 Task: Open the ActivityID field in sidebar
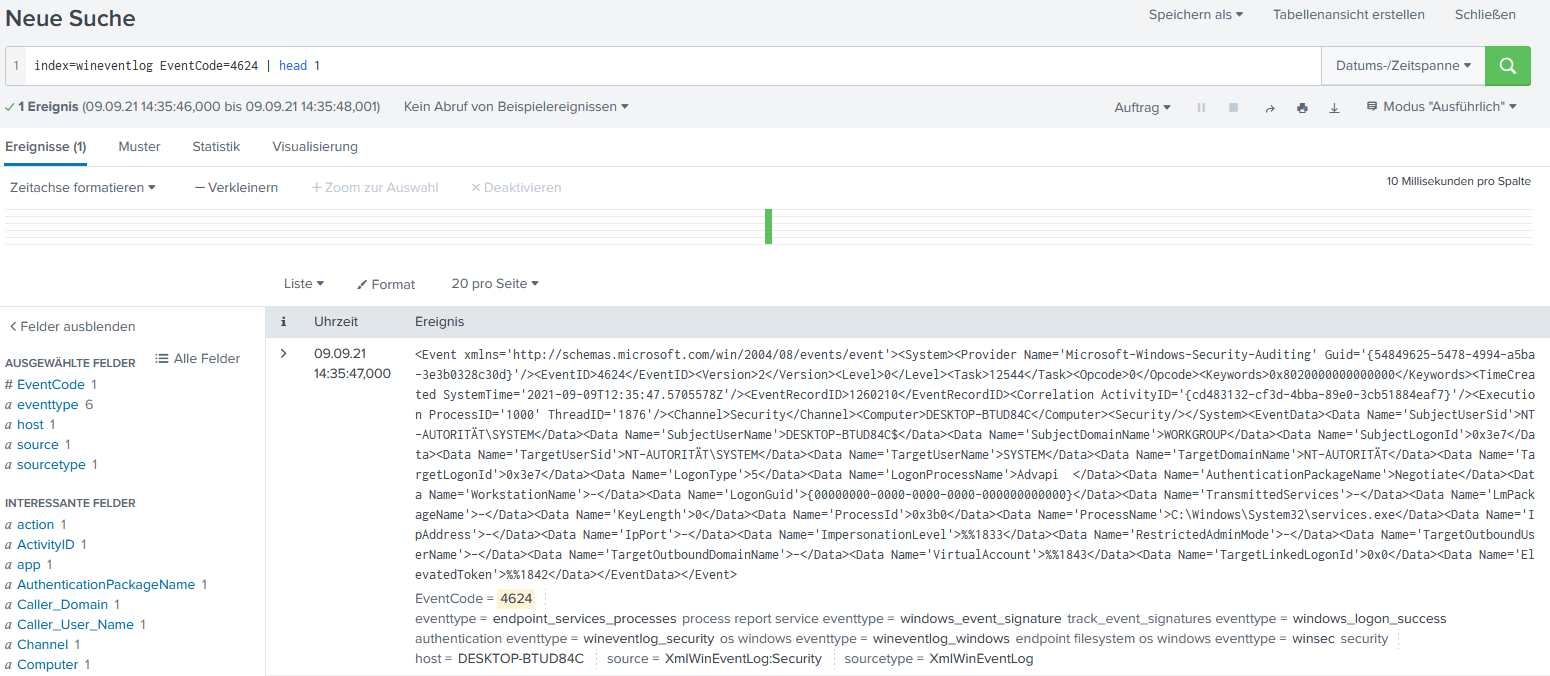point(46,544)
